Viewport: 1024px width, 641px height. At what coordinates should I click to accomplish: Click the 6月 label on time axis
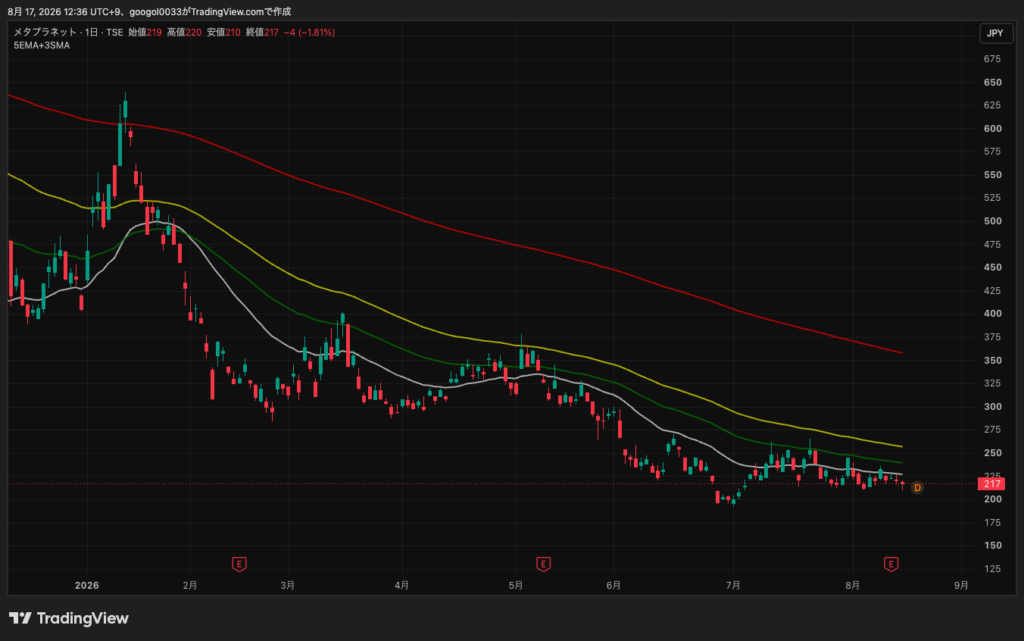[x=613, y=586]
